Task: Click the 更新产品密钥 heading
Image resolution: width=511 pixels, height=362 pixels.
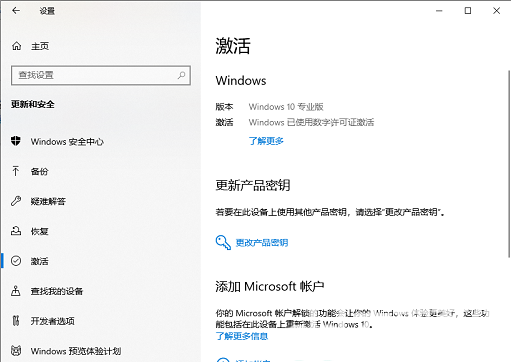Action: click(253, 185)
